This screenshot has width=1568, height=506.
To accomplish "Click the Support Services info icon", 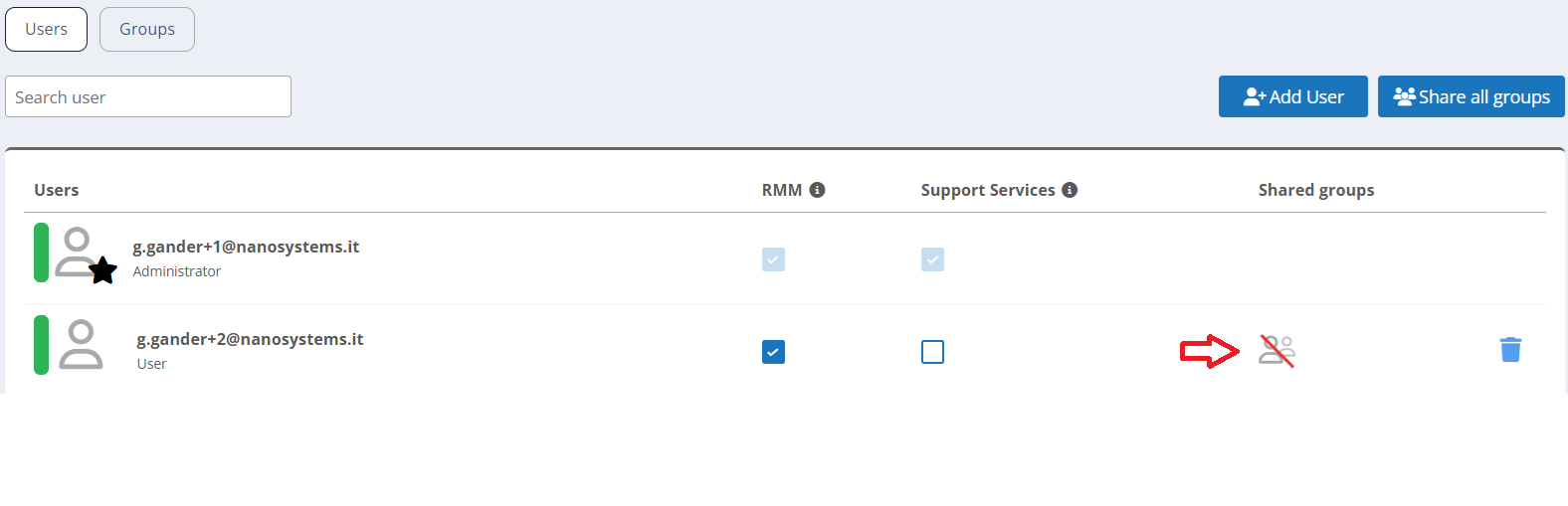I will (1070, 190).
